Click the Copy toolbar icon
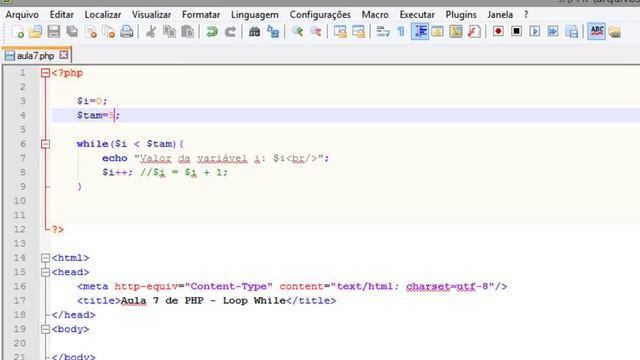Viewport: 640px width, 360px height. pos(169,32)
